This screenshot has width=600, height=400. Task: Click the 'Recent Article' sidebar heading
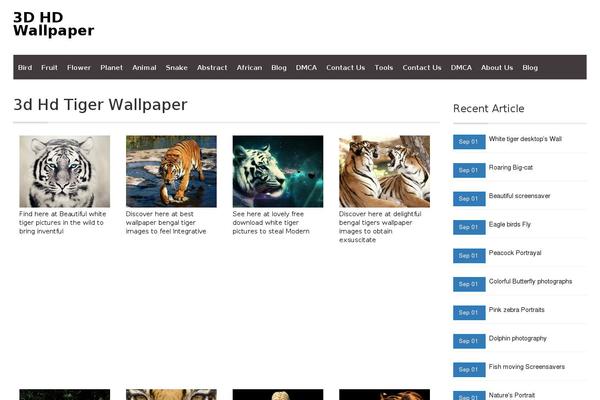(489, 108)
